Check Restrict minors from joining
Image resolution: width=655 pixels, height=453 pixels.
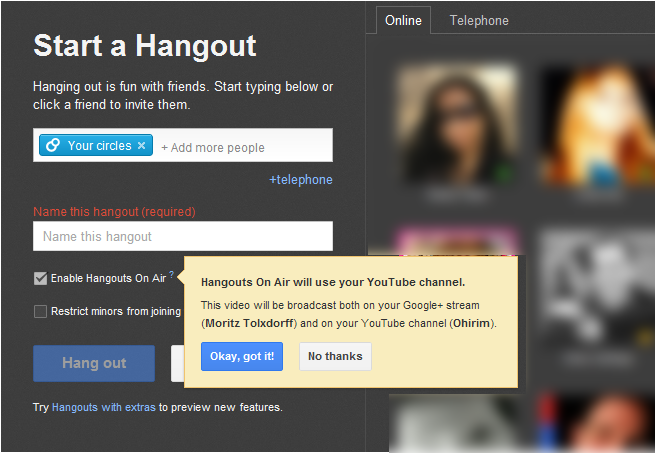click(41, 311)
